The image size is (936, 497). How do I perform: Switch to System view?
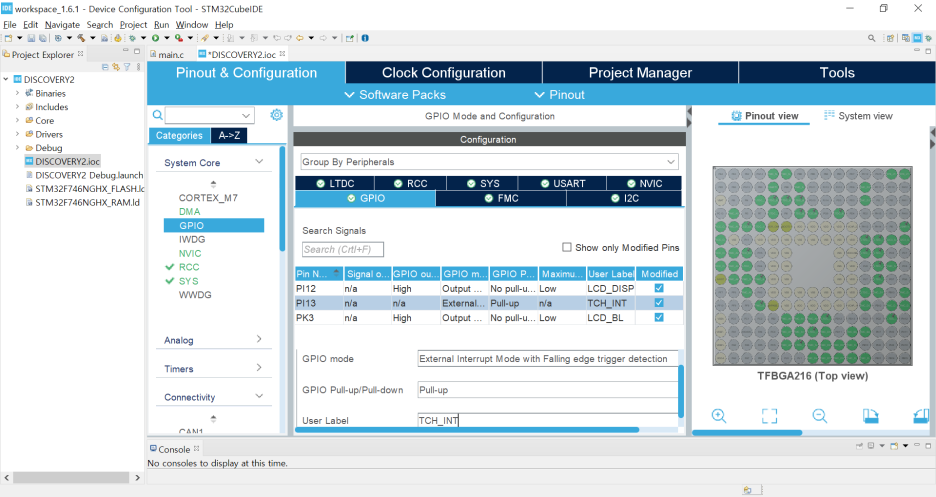click(858, 116)
